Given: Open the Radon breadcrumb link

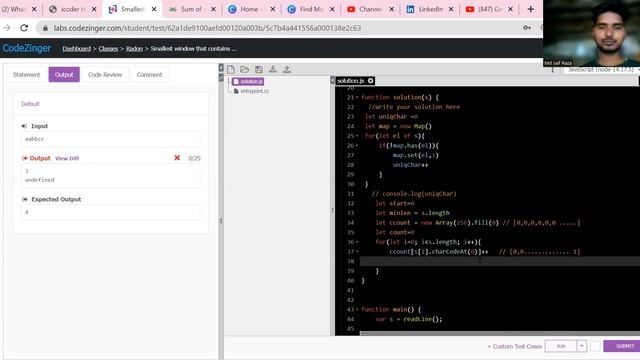Looking at the screenshot, I should click(134, 49).
